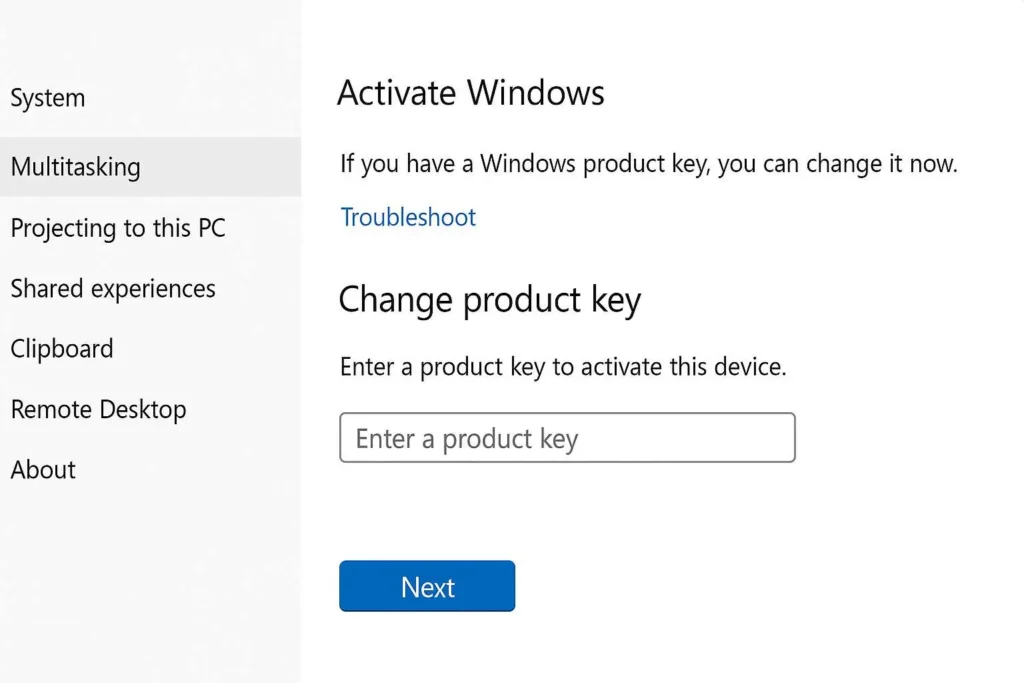View the Shared experiences settings

click(112, 289)
